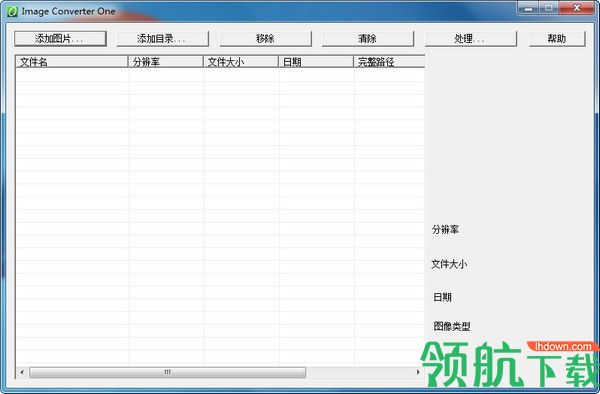The height and width of the screenshot is (394, 600).
Task: Click the 移除 button
Action: point(265,39)
